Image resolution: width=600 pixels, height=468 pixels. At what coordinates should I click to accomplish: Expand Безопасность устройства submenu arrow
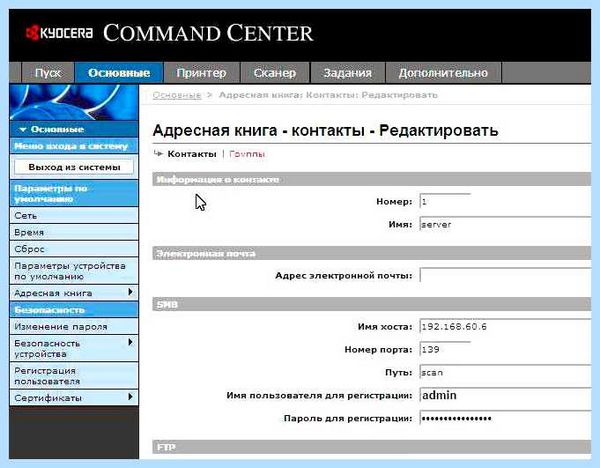(130, 342)
